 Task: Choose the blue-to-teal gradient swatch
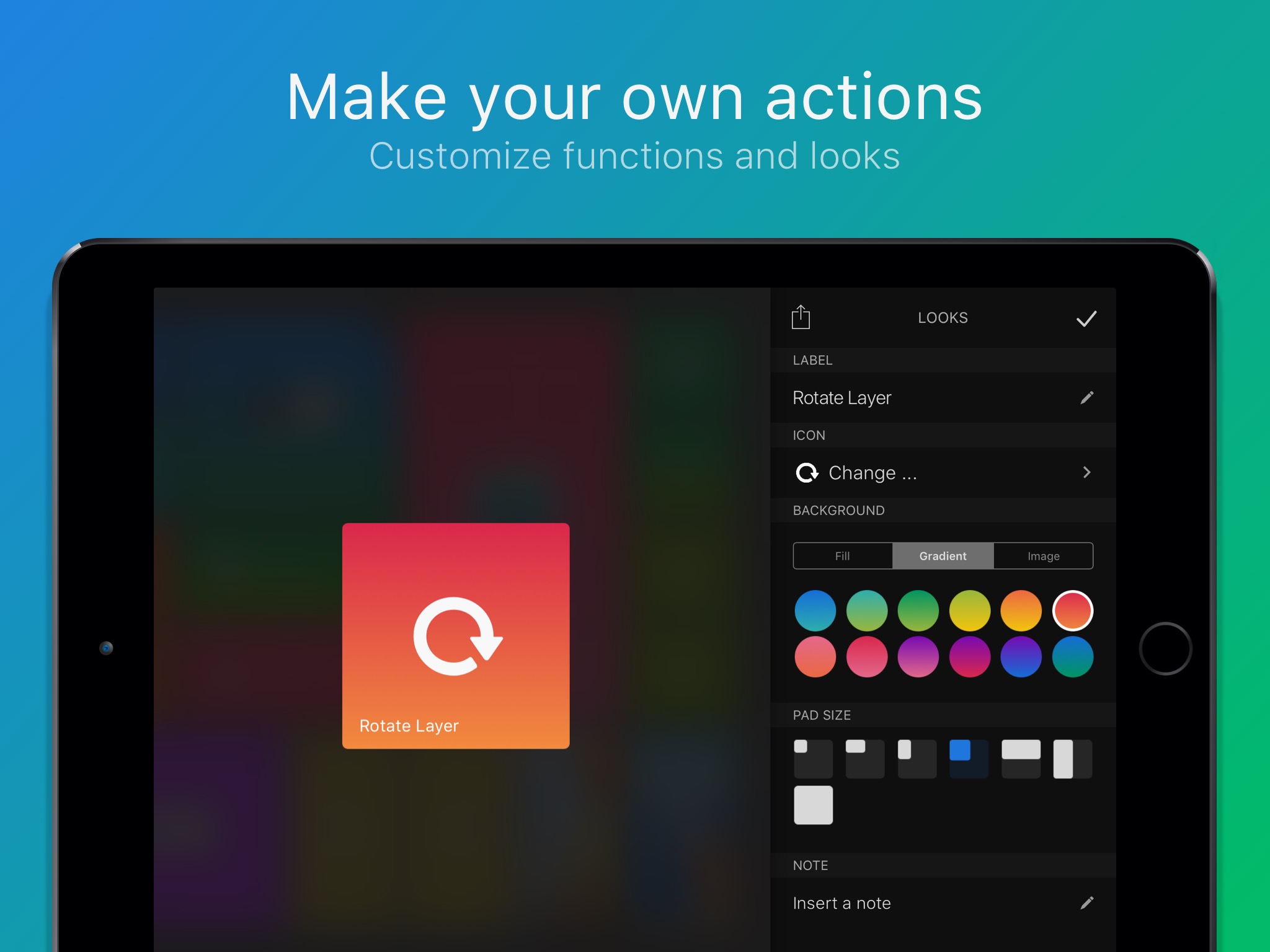[815, 610]
